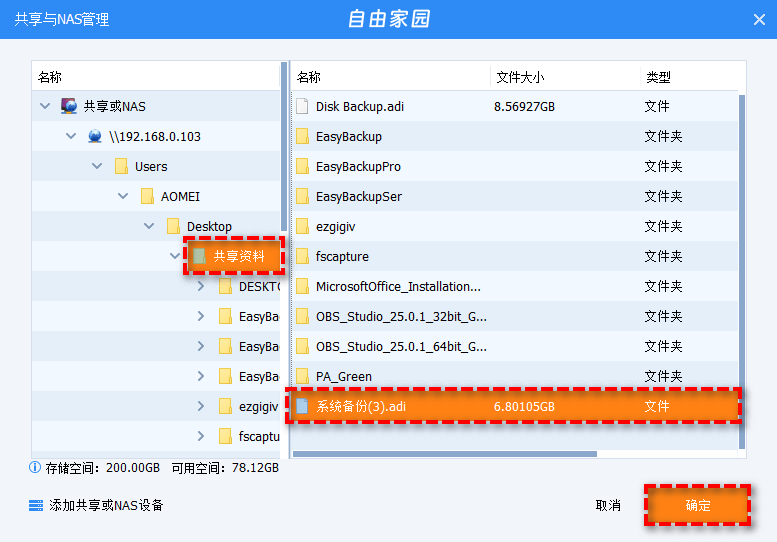Screen dimensions: 777x542
Task: Select the PA_Green row name
Action: [344, 377]
